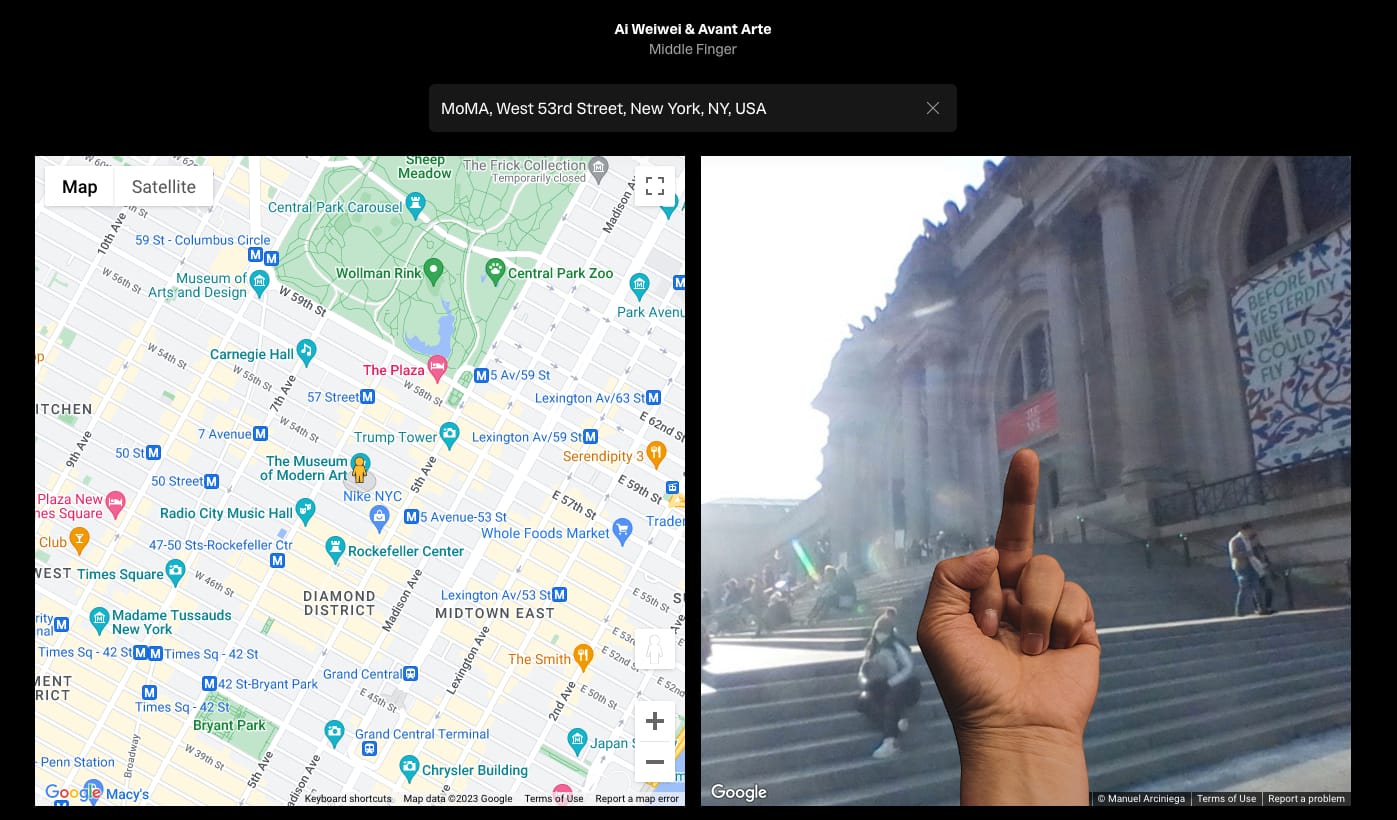Click Report a problem on street view
1397x820 pixels.
point(1306,799)
